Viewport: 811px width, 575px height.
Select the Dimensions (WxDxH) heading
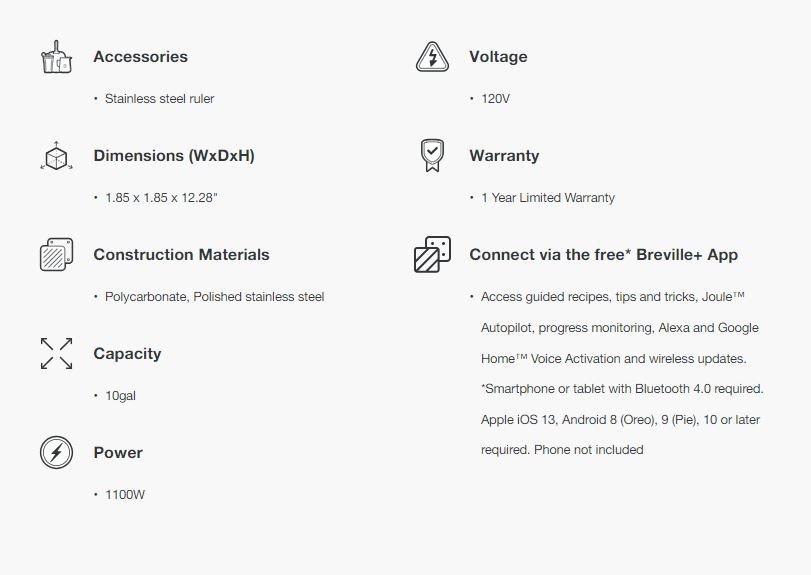[174, 156]
